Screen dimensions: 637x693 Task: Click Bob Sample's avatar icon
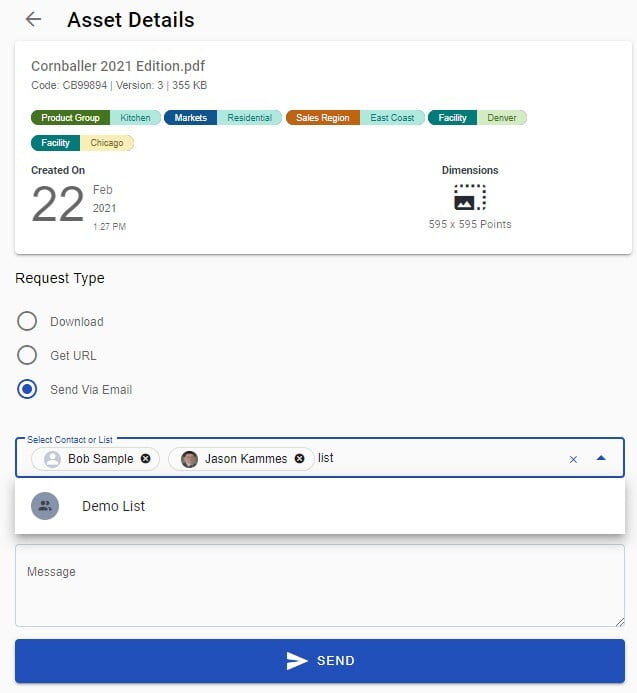tap(53, 459)
